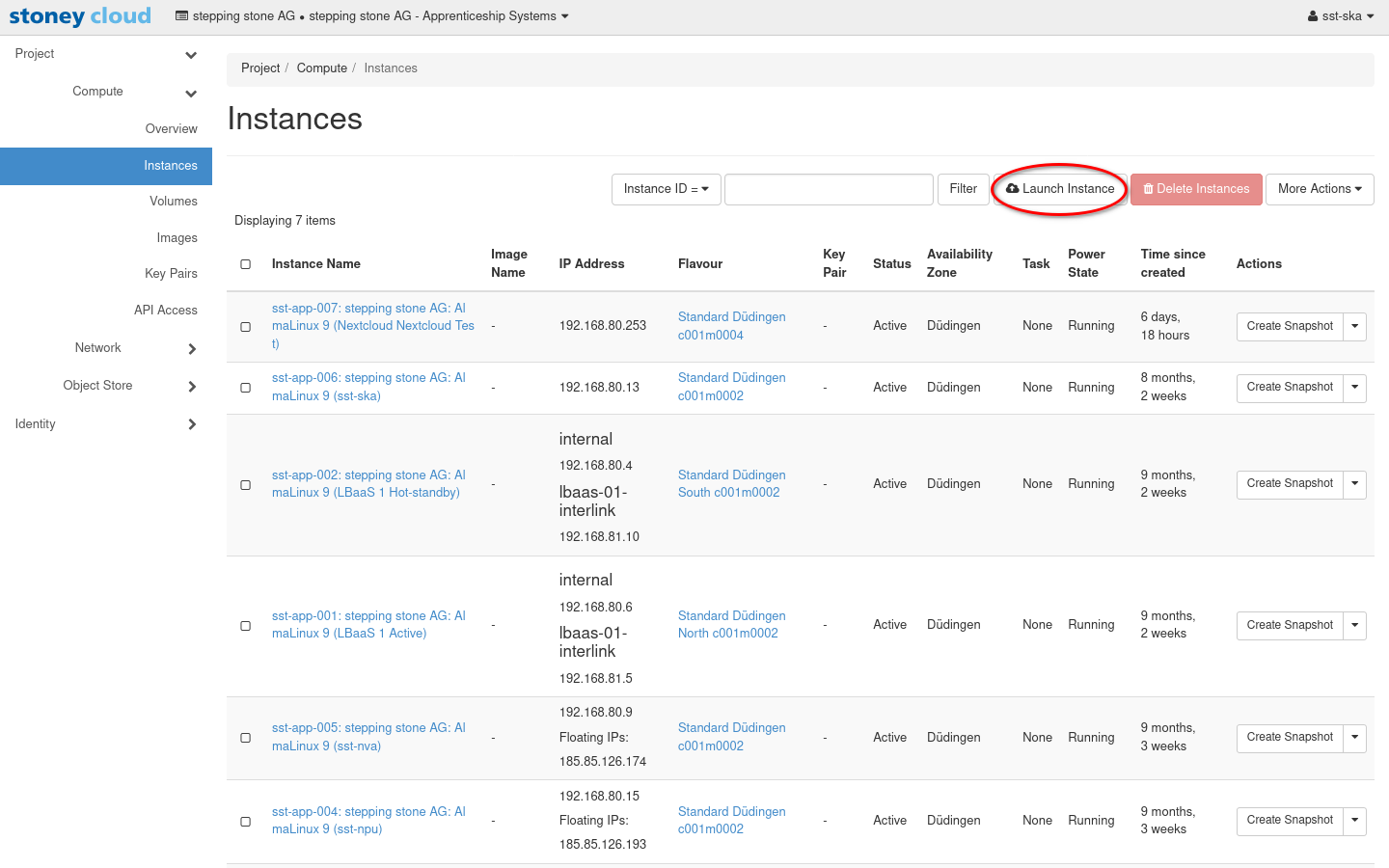Open Key Pairs in the sidebar
The image size is (1389, 868).
(171, 274)
